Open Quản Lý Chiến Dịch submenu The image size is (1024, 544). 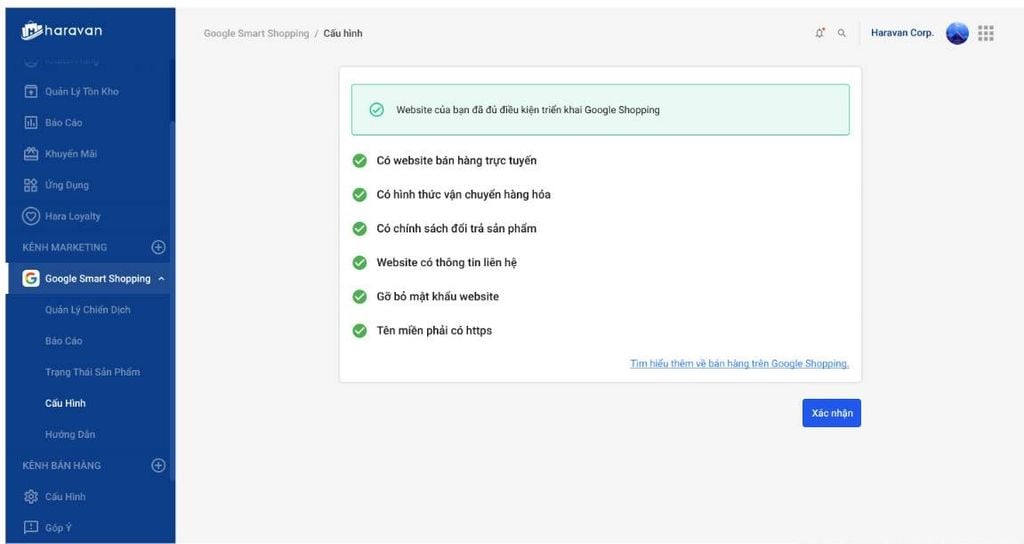point(88,310)
